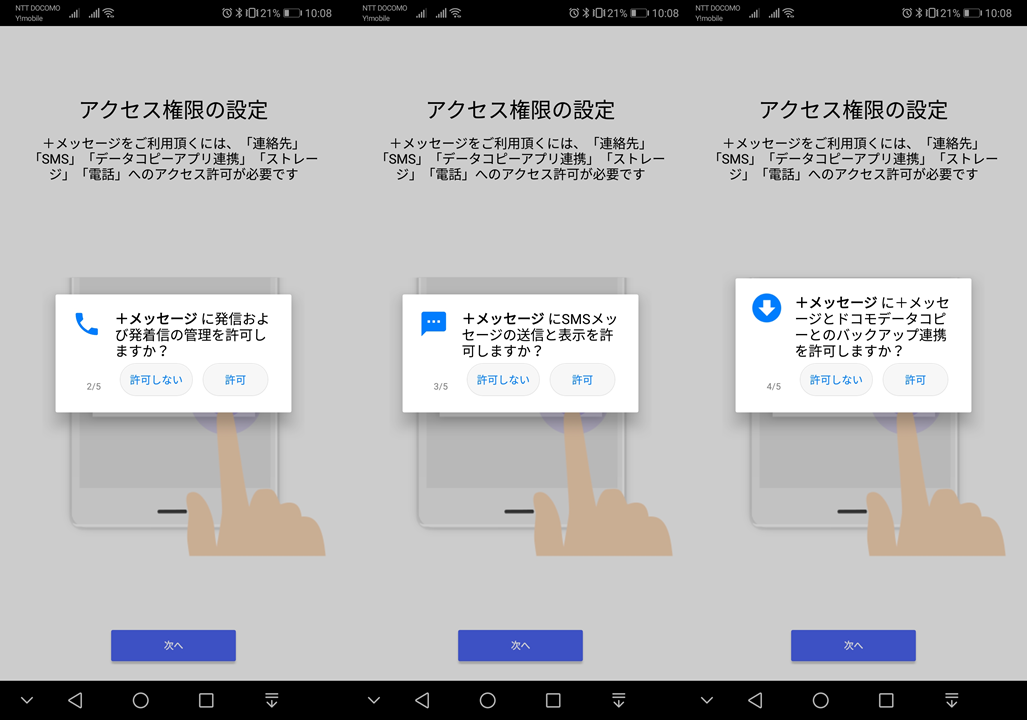Tap 許可しない in the backup 4/5 dialog
The width and height of the screenshot is (1027, 720).
(836, 380)
